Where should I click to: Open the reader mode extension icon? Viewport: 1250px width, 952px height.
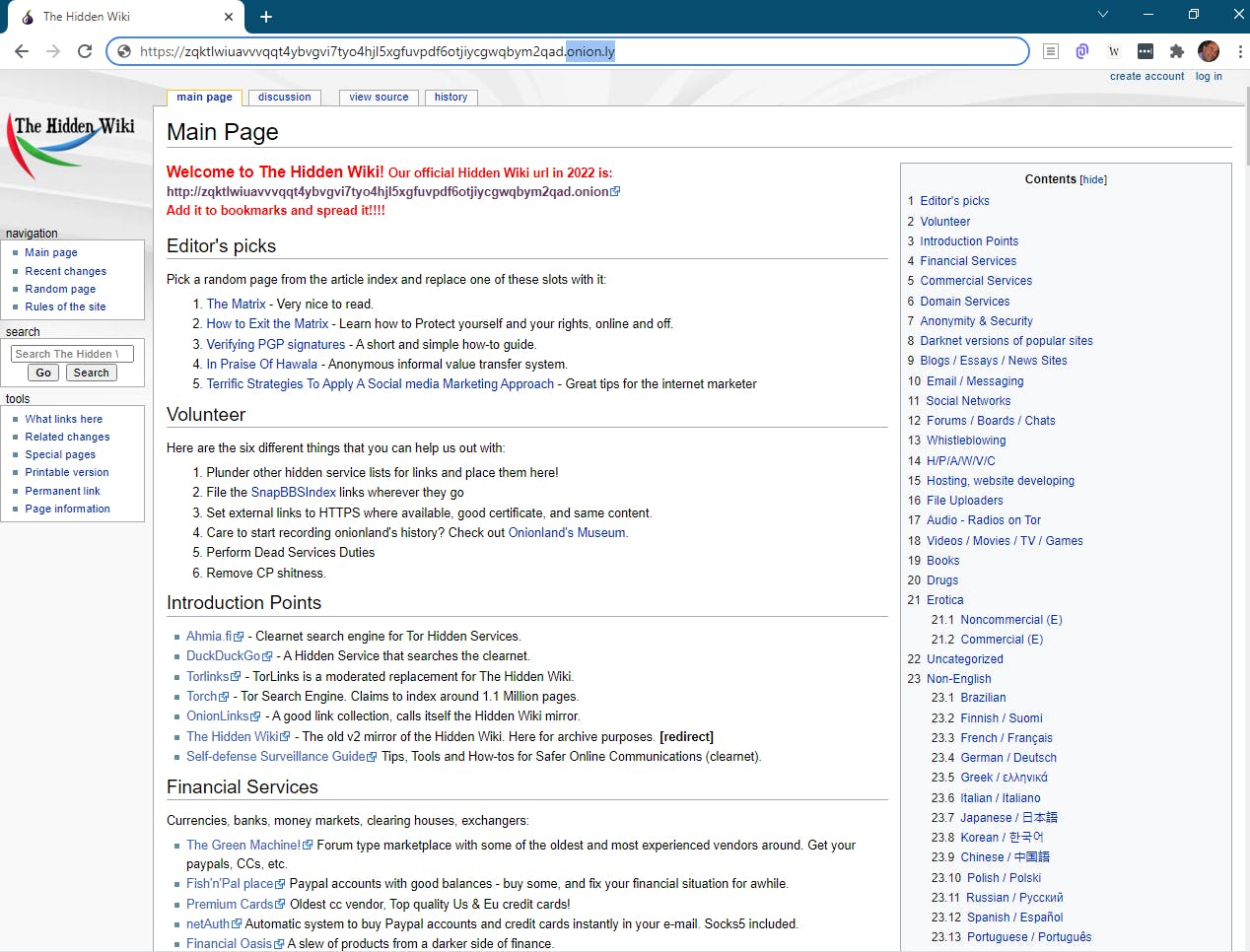pyautogui.click(x=1051, y=51)
